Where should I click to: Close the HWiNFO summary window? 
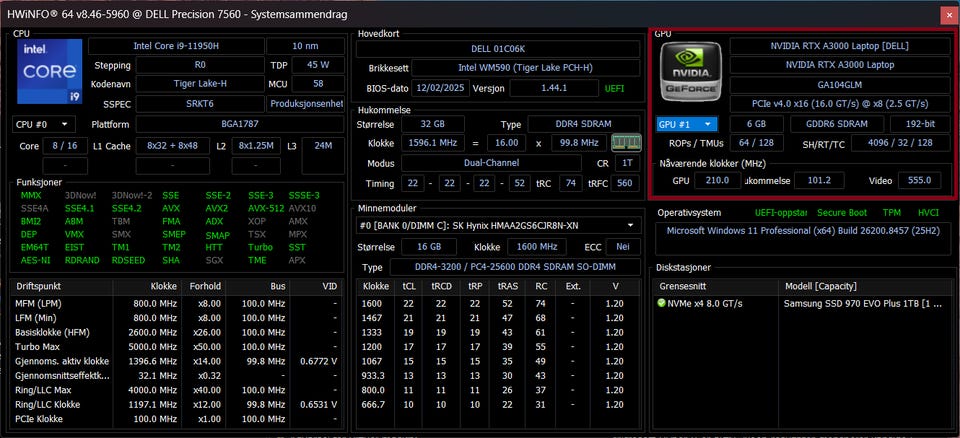point(947,15)
